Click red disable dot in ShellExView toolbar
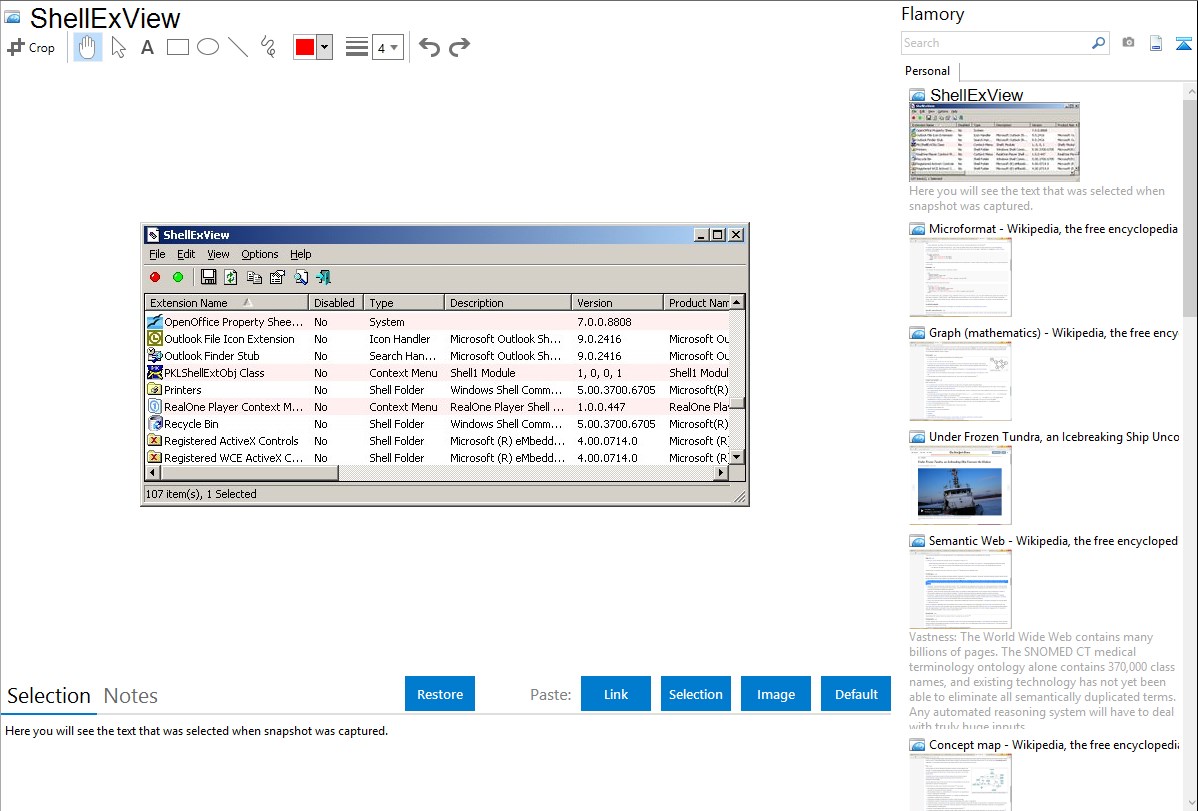This screenshot has height=811, width=1198. tap(155, 277)
